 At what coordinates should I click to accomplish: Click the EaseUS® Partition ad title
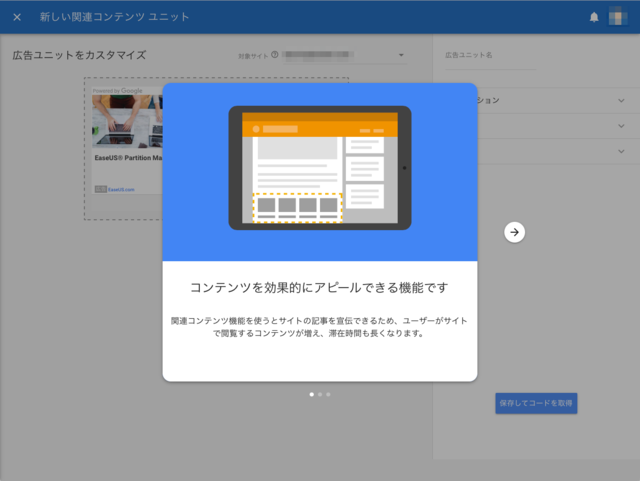(128, 158)
